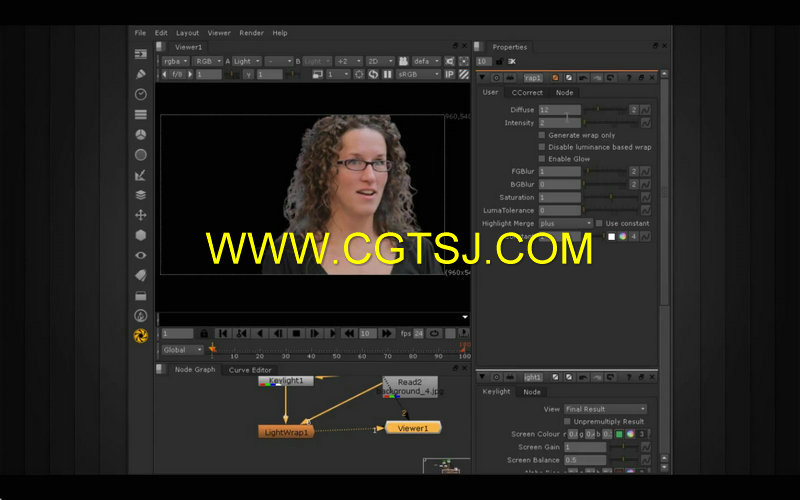The width and height of the screenshot is (800, 500).
Task: Open the MetaData nodes tag icon
Action: coord(141,276)
